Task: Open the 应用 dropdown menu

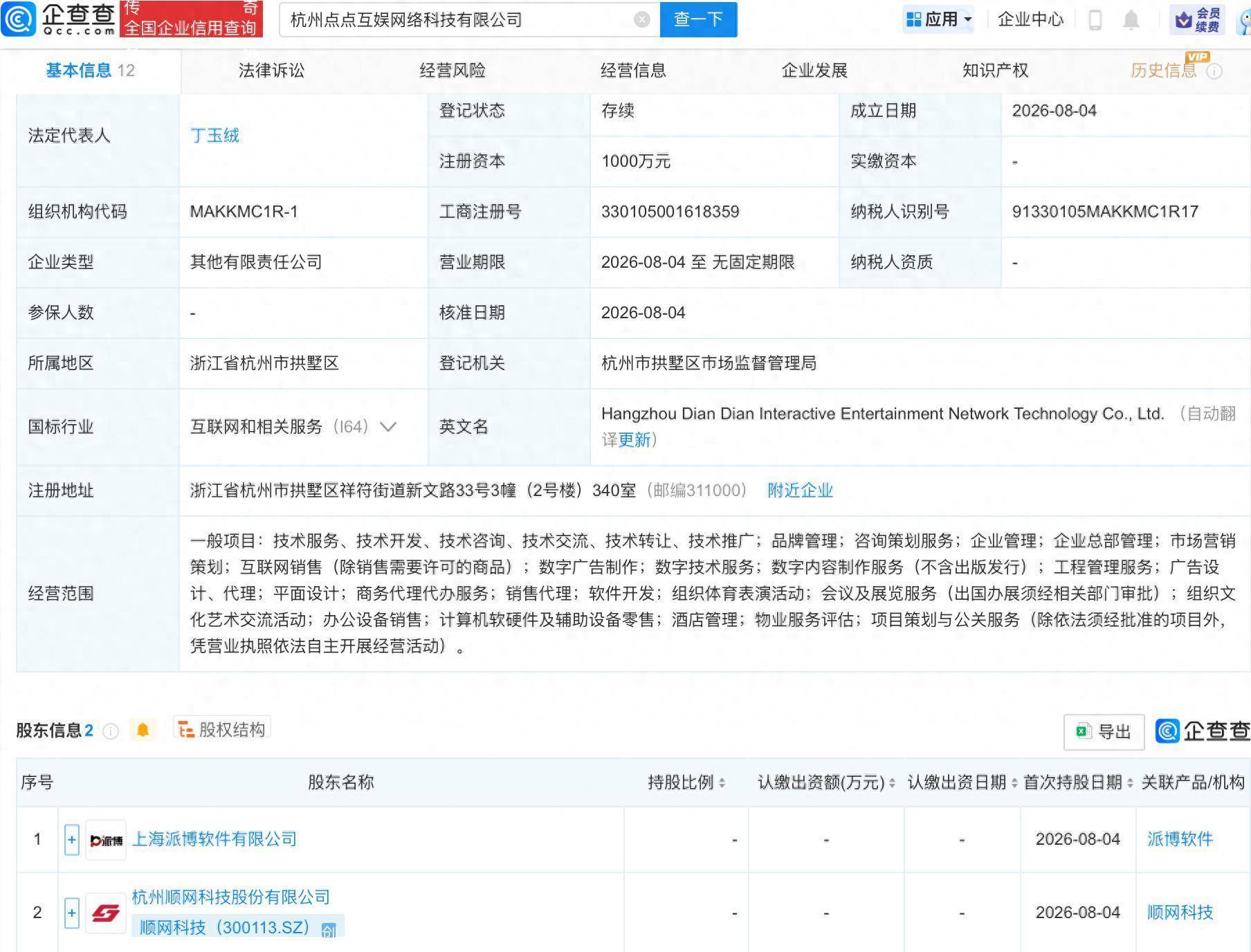Action: 939,19
